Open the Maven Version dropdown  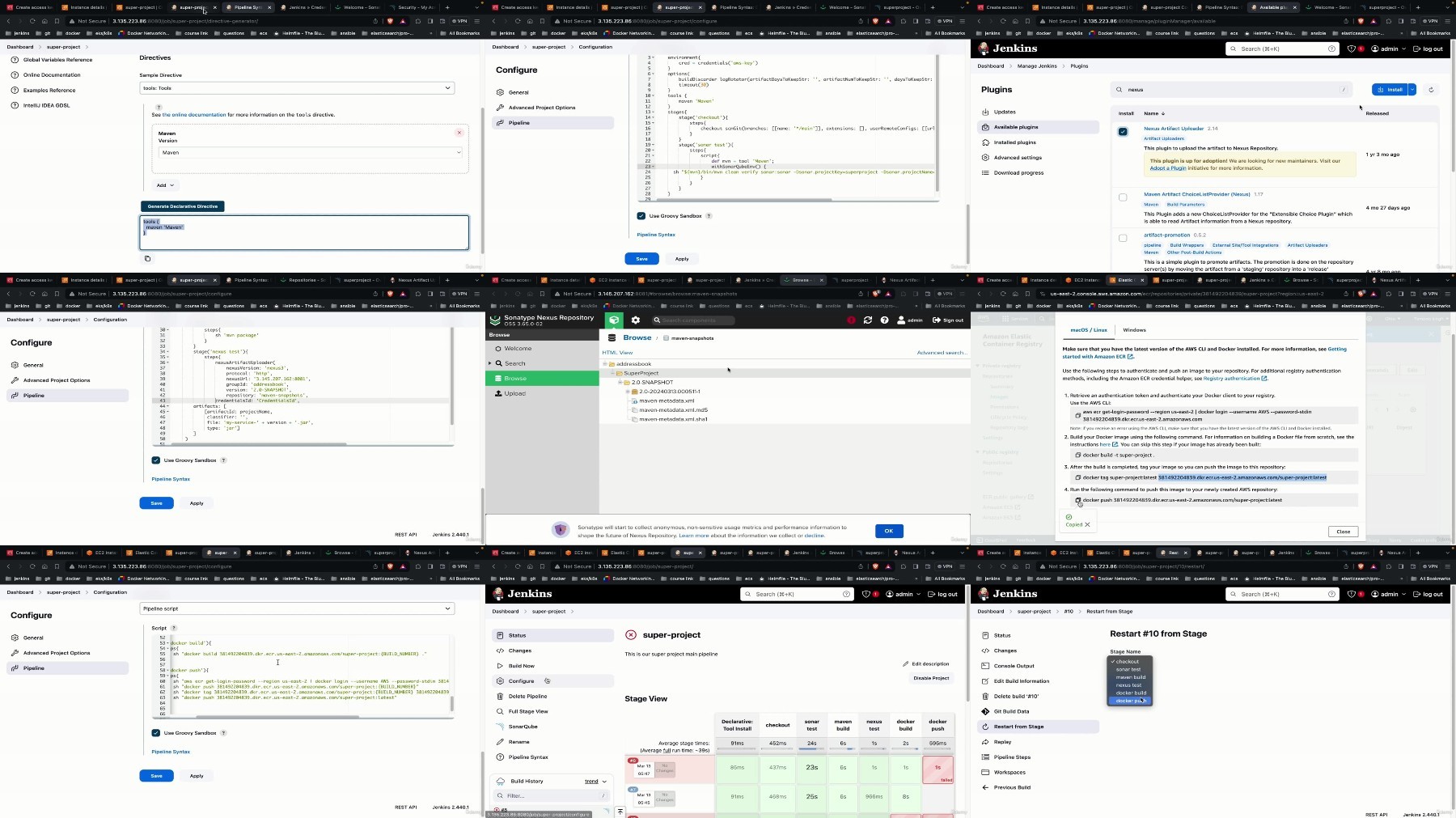pos(311,152)
